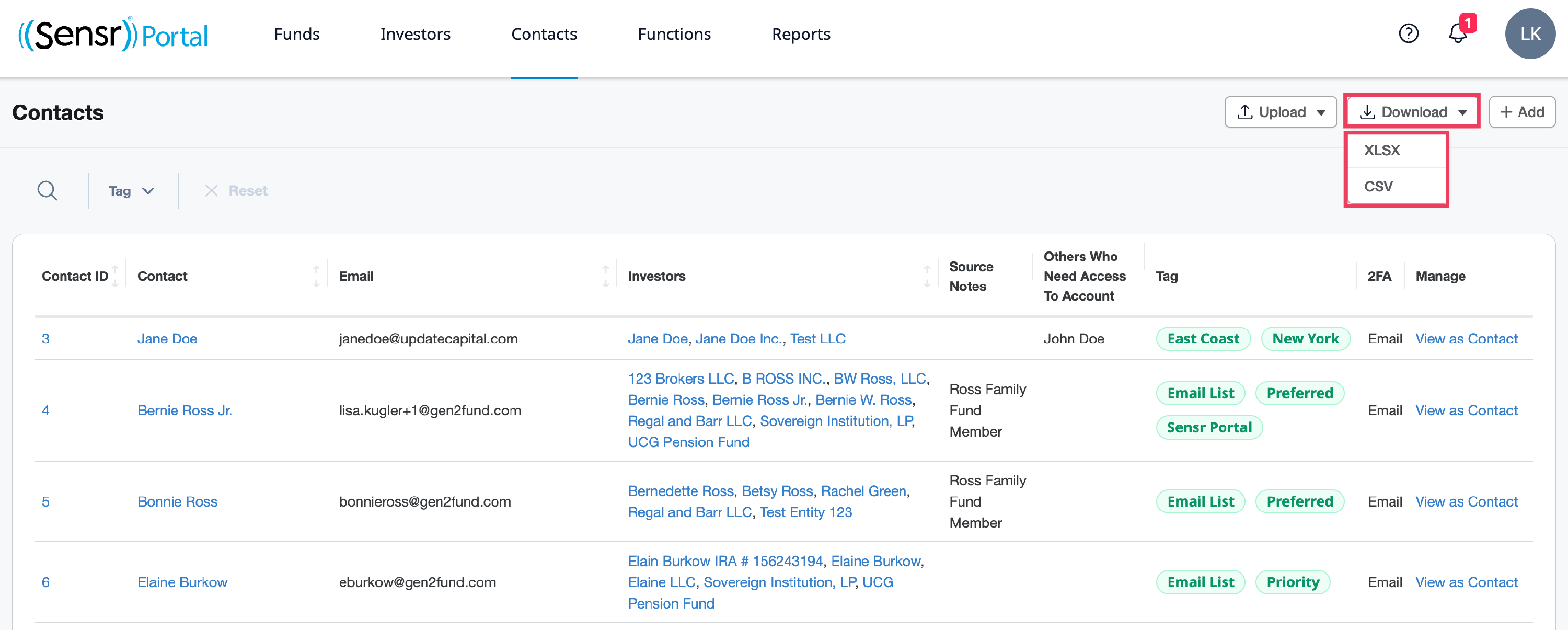Open investor B ROSS INC.

(784, 379)
